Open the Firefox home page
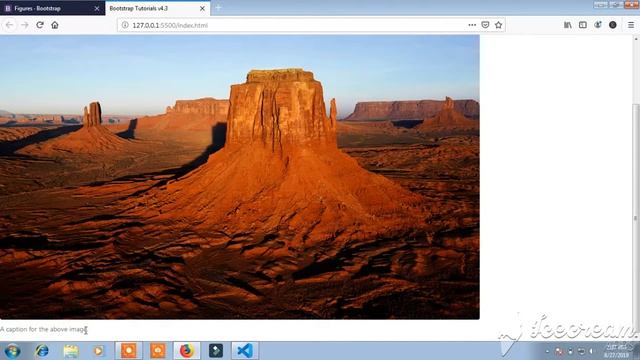The width and height of the screenshot is (640, 360). coord(55,25)
